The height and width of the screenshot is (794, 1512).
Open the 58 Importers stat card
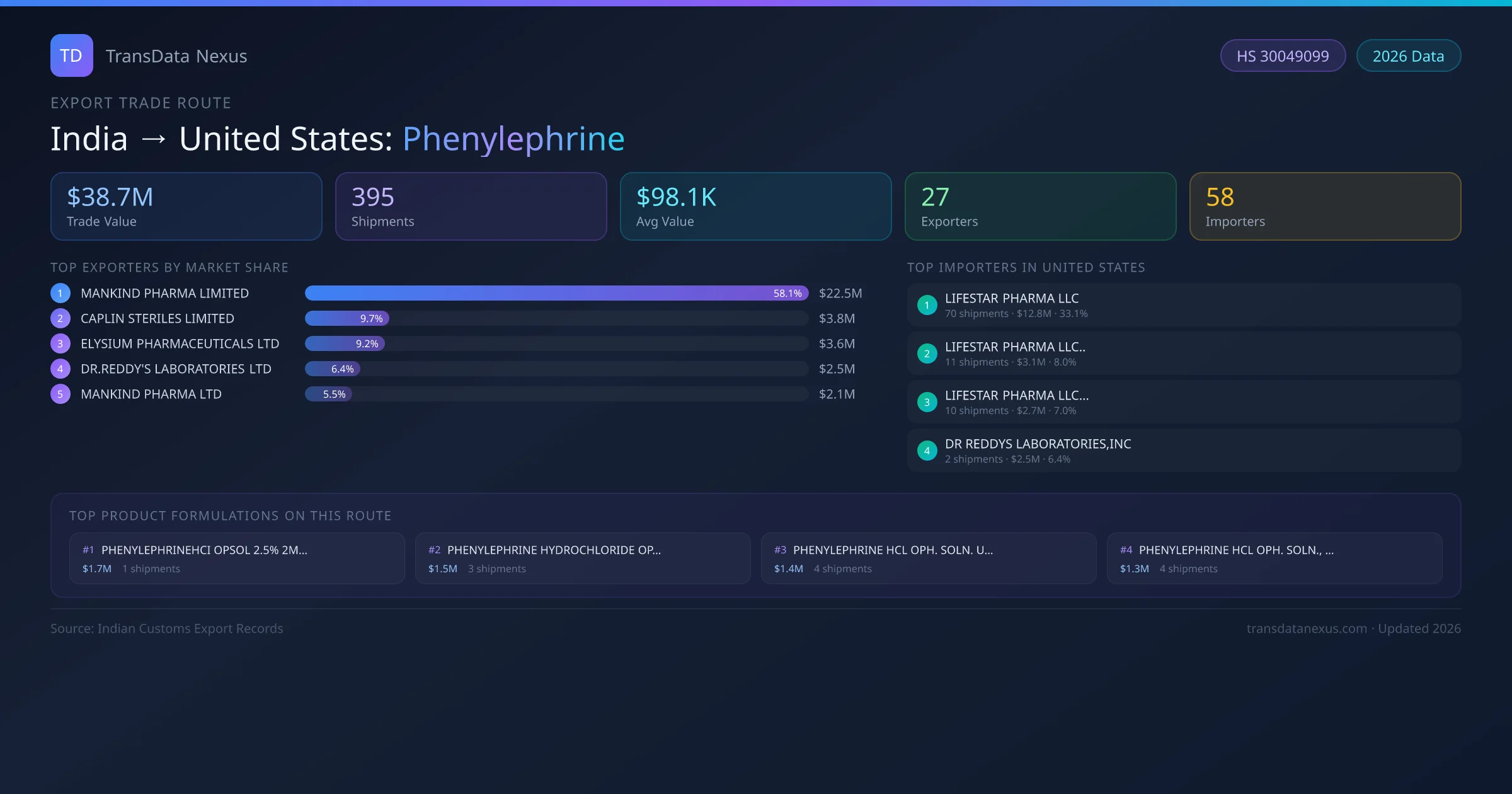1324,207
